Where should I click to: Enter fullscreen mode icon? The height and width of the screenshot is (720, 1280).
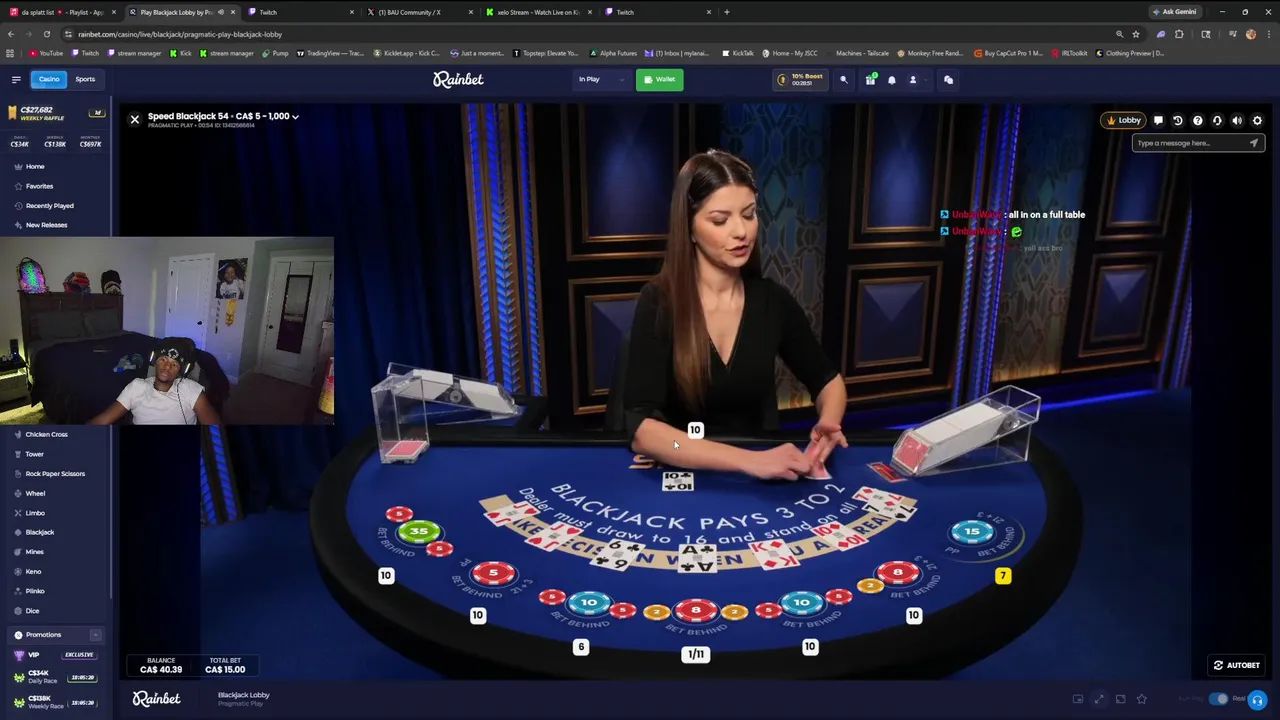click(1099, 699)
